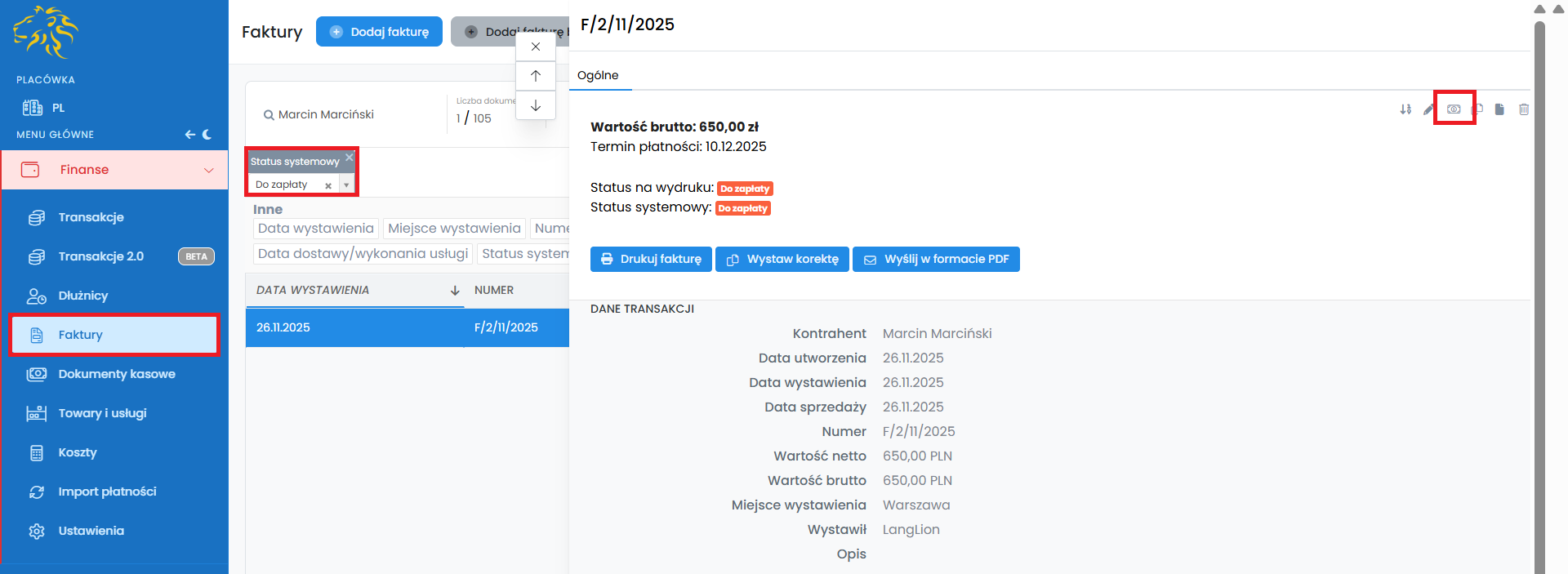Click the pencil edit icon for invoice

(x=1428, y=109)
